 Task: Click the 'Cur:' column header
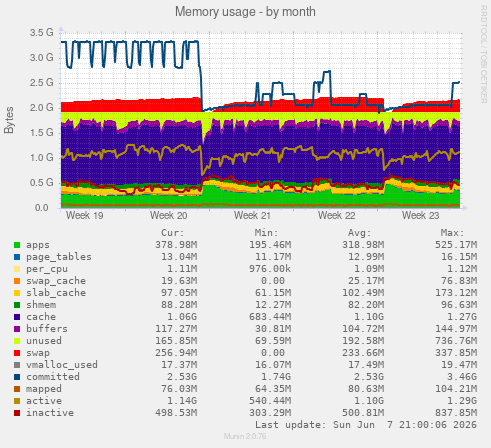173,233
